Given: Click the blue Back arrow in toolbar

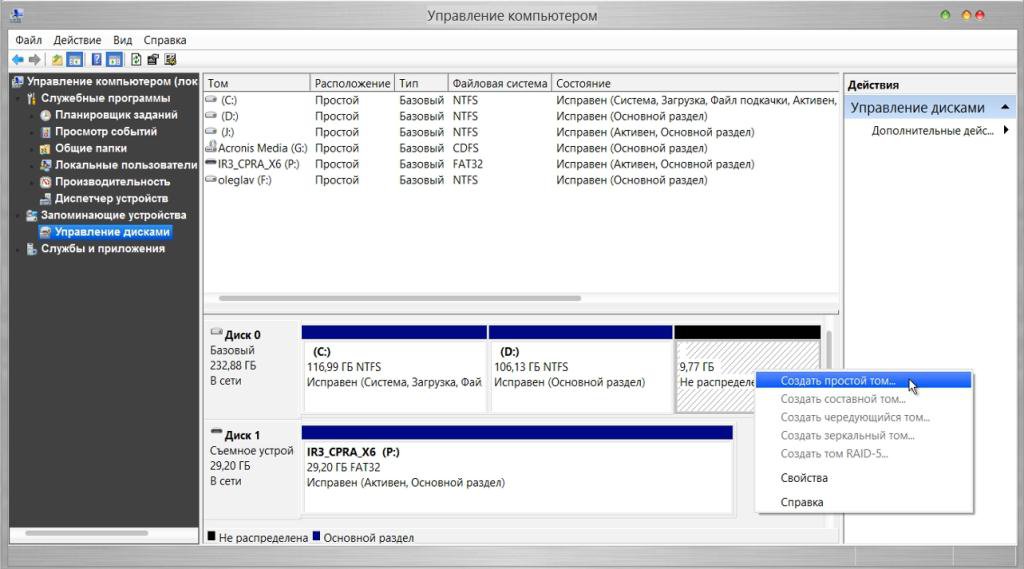Looking at the screenshot, I should coord(18,60).
